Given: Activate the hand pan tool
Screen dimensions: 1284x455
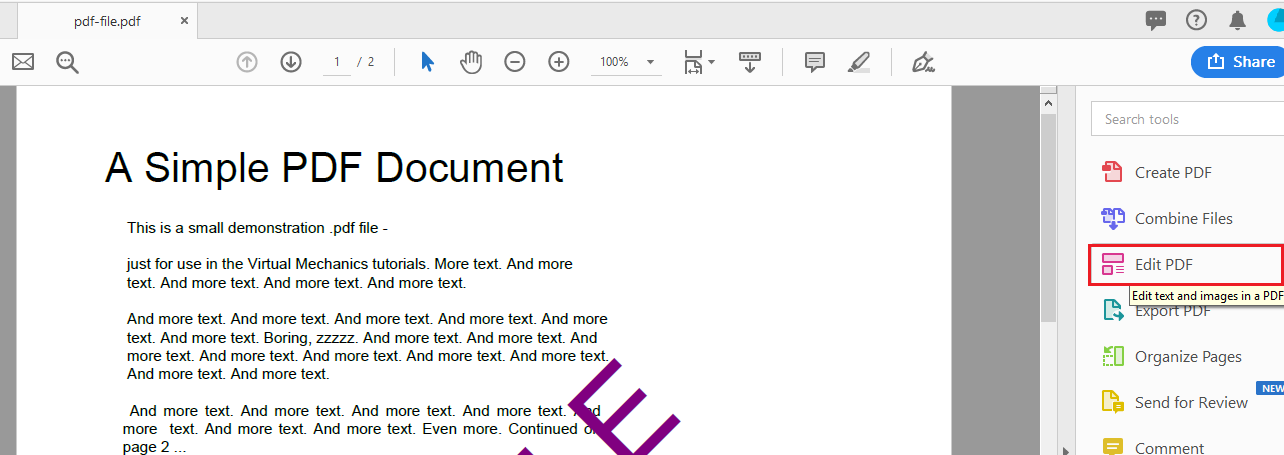Looking at the screenshot, I should pos(471,62).
